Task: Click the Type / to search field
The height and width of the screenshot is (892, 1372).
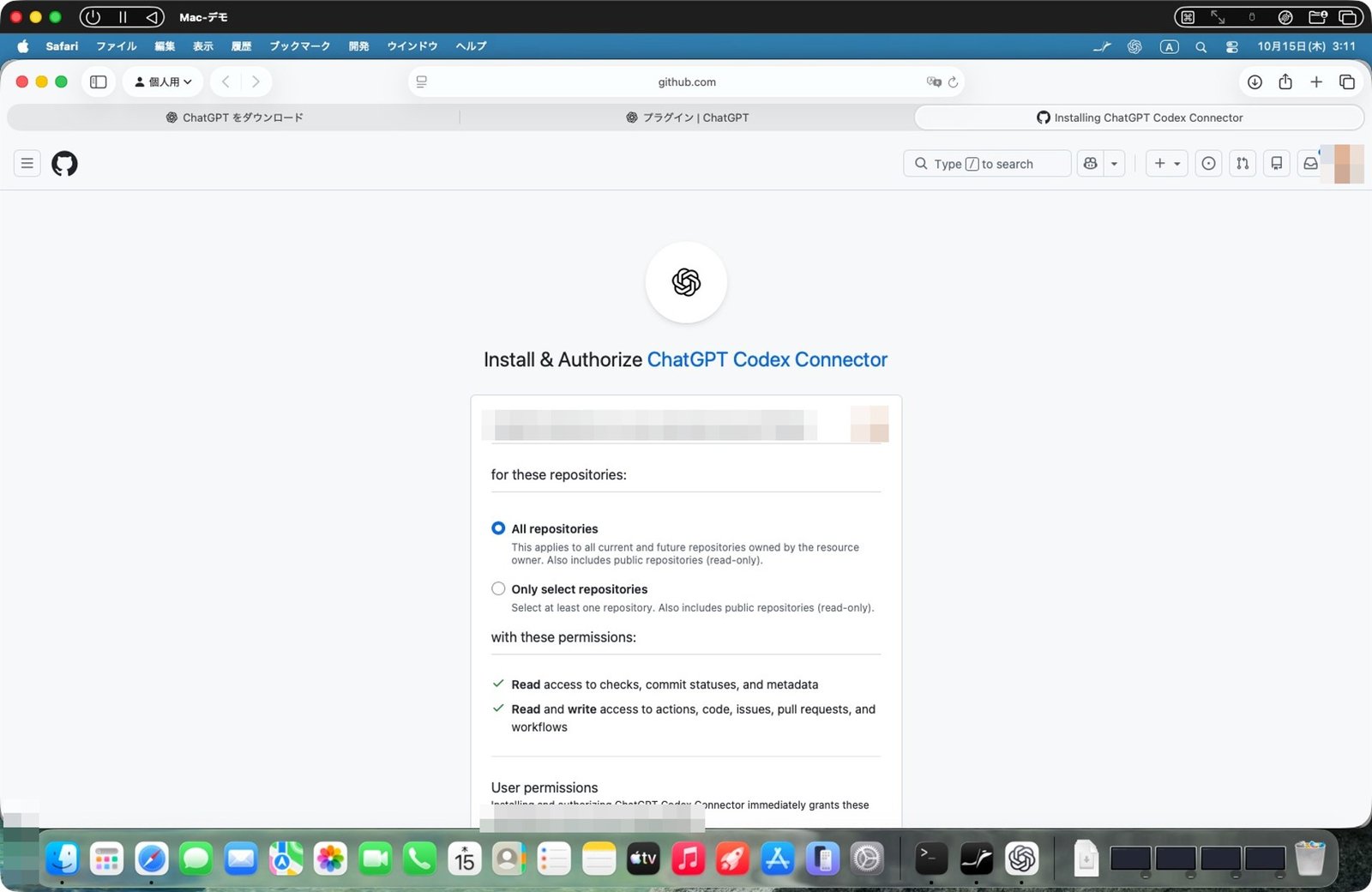Action: 987,163
